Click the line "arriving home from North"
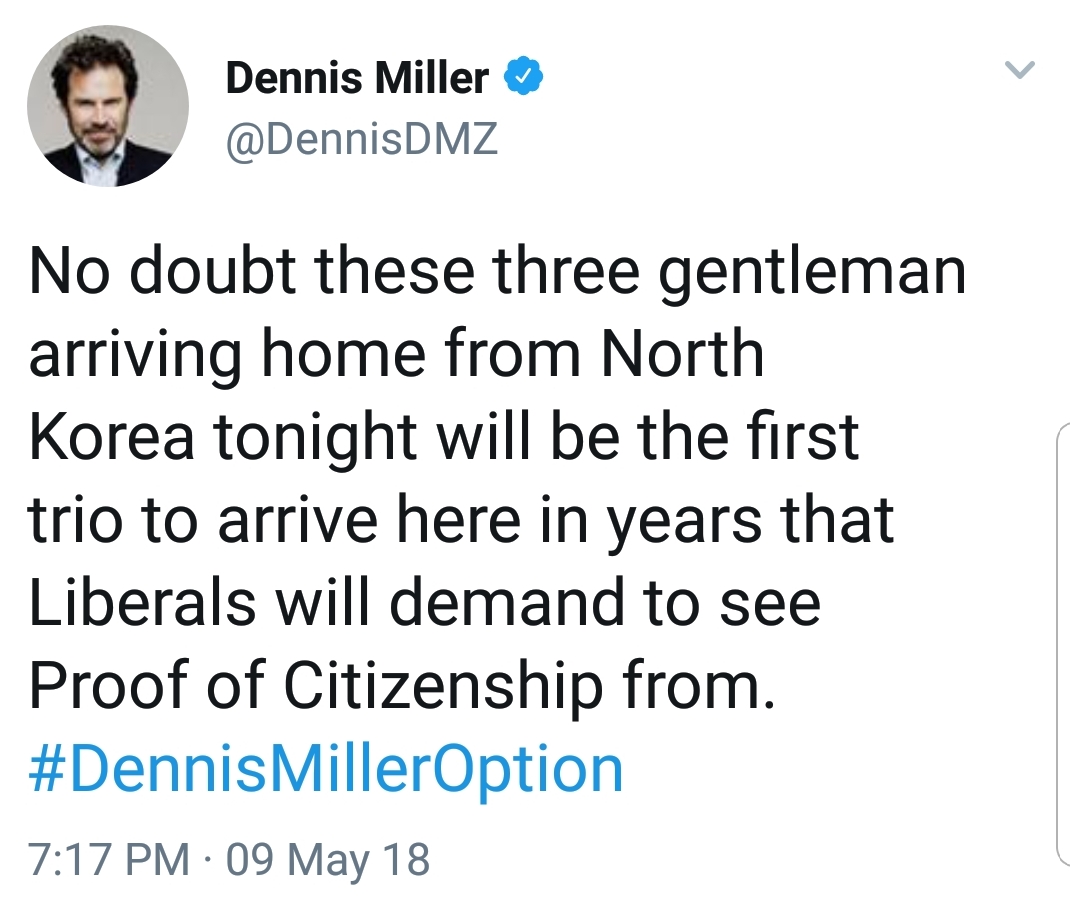Screen dimensions: 1070x921 [x=396, y=355]
